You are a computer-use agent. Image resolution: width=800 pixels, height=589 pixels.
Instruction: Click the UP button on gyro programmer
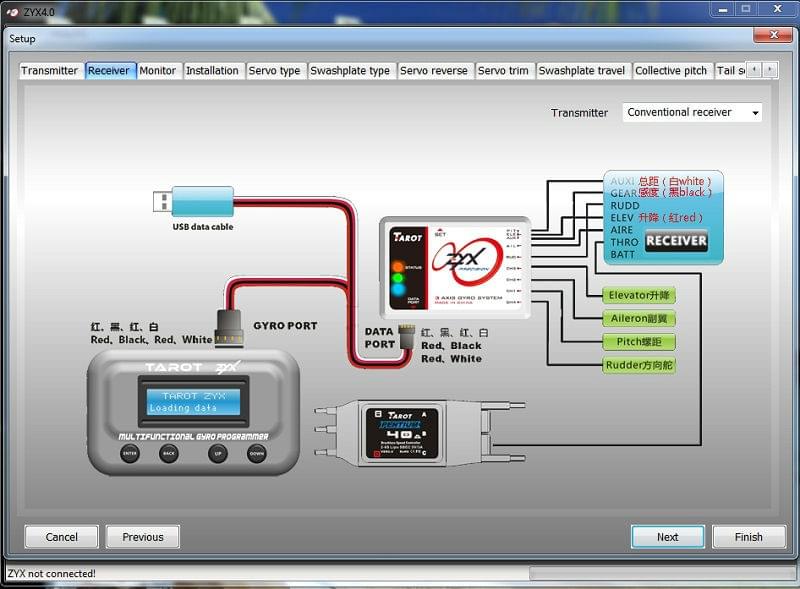click(217, 453)
